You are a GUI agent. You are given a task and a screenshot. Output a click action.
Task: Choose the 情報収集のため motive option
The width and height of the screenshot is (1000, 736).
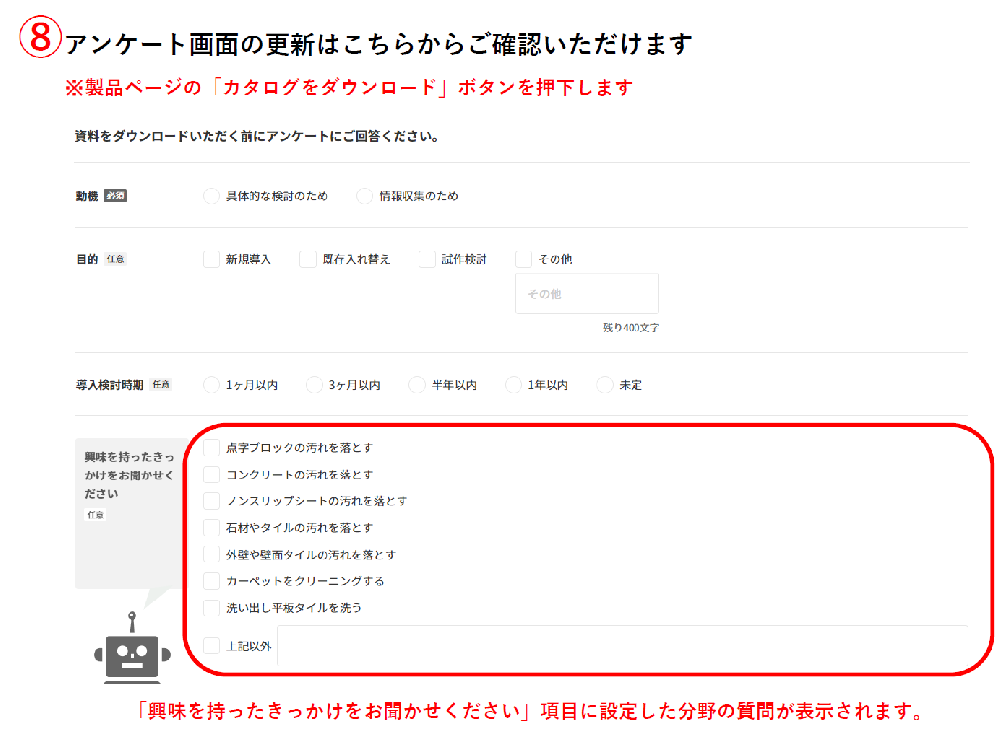[364, 196]
